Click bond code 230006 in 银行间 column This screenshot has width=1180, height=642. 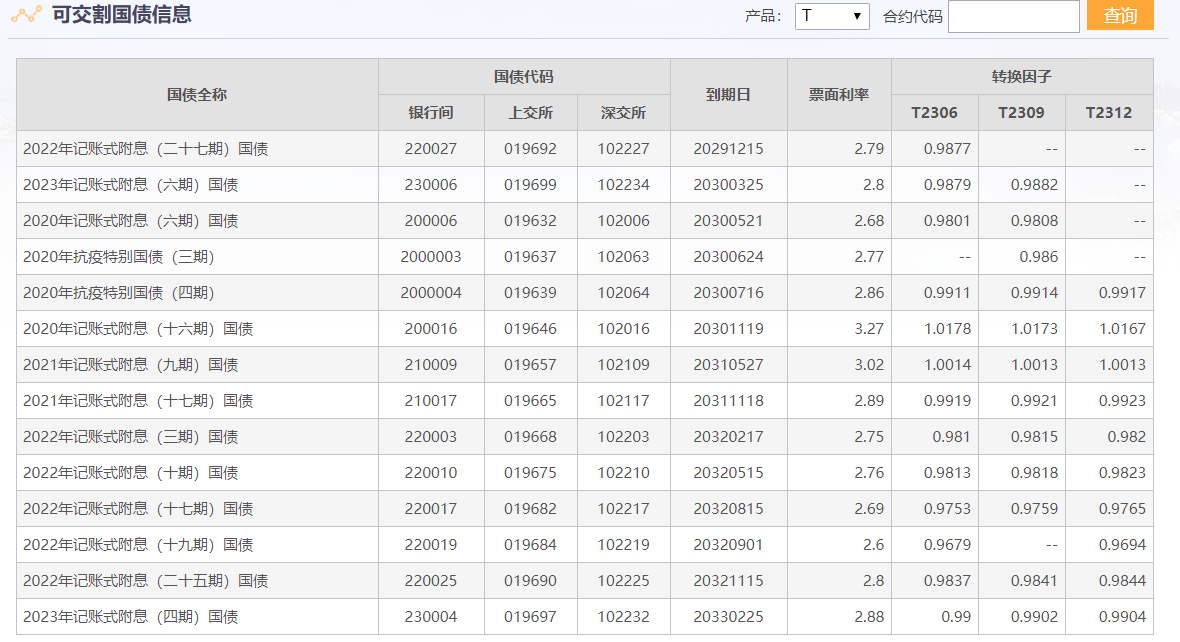coord(431,185)
